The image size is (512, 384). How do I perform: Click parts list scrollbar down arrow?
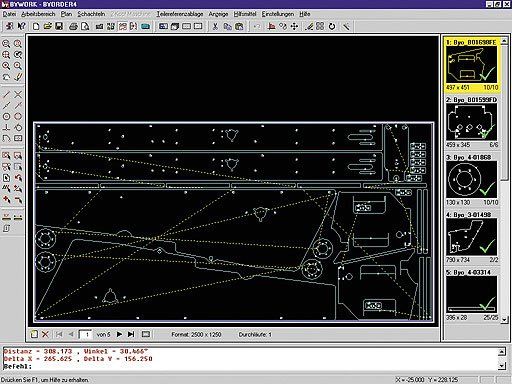[504, 319]
